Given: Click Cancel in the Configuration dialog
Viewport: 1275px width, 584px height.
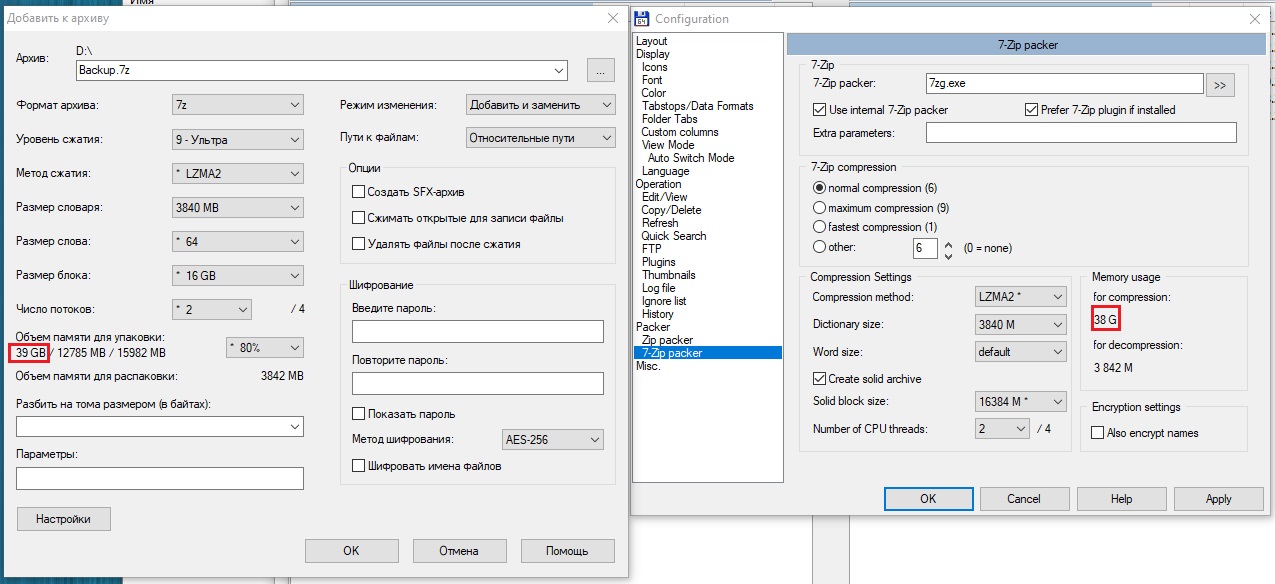Looking at the screenshot, I should point(1024,498).
